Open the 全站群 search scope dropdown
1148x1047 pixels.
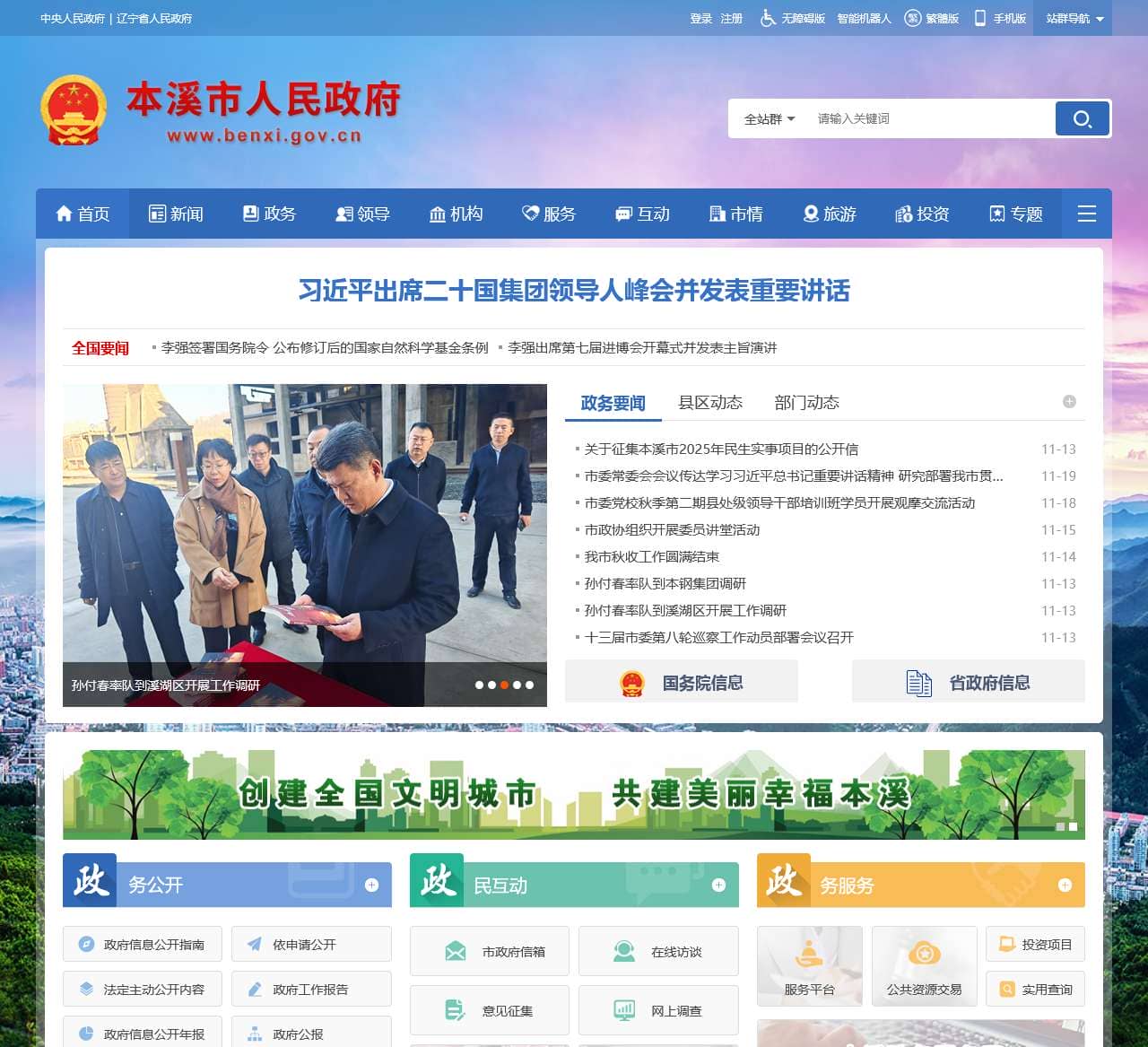click(x=766, y=118)
